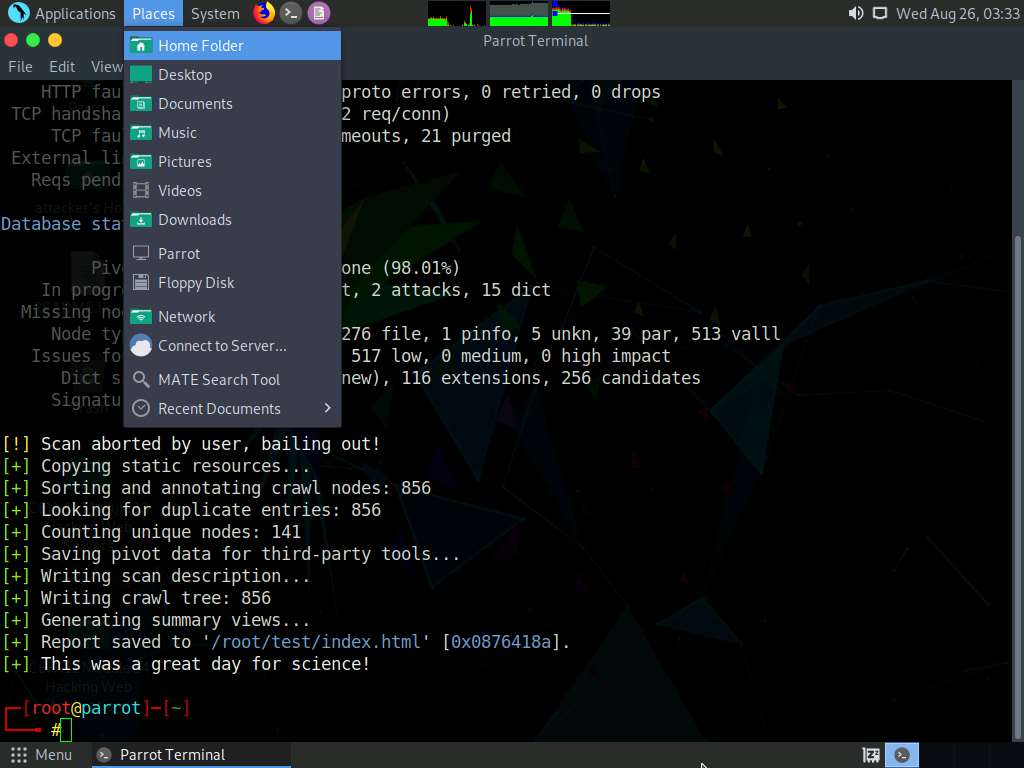Screen dimensions: 1024x768
Task: Open terminal Edit menu
Action: (62, 67)
